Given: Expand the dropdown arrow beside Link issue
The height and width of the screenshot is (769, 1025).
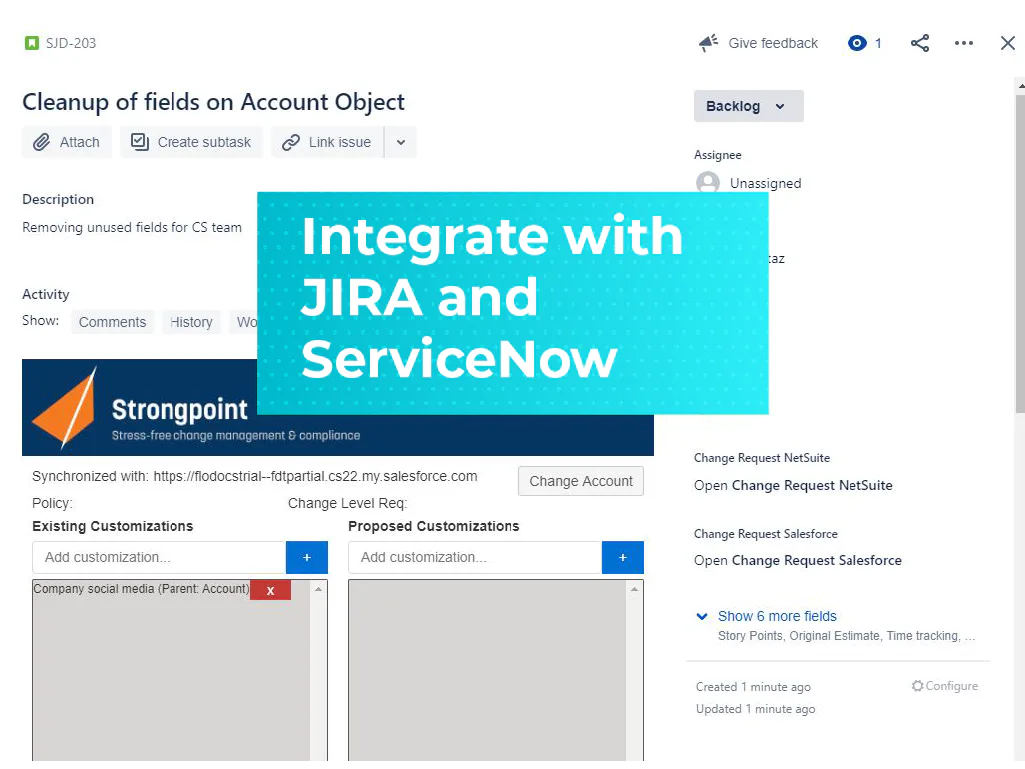Looking at the screenshot, I should [401, 142].
